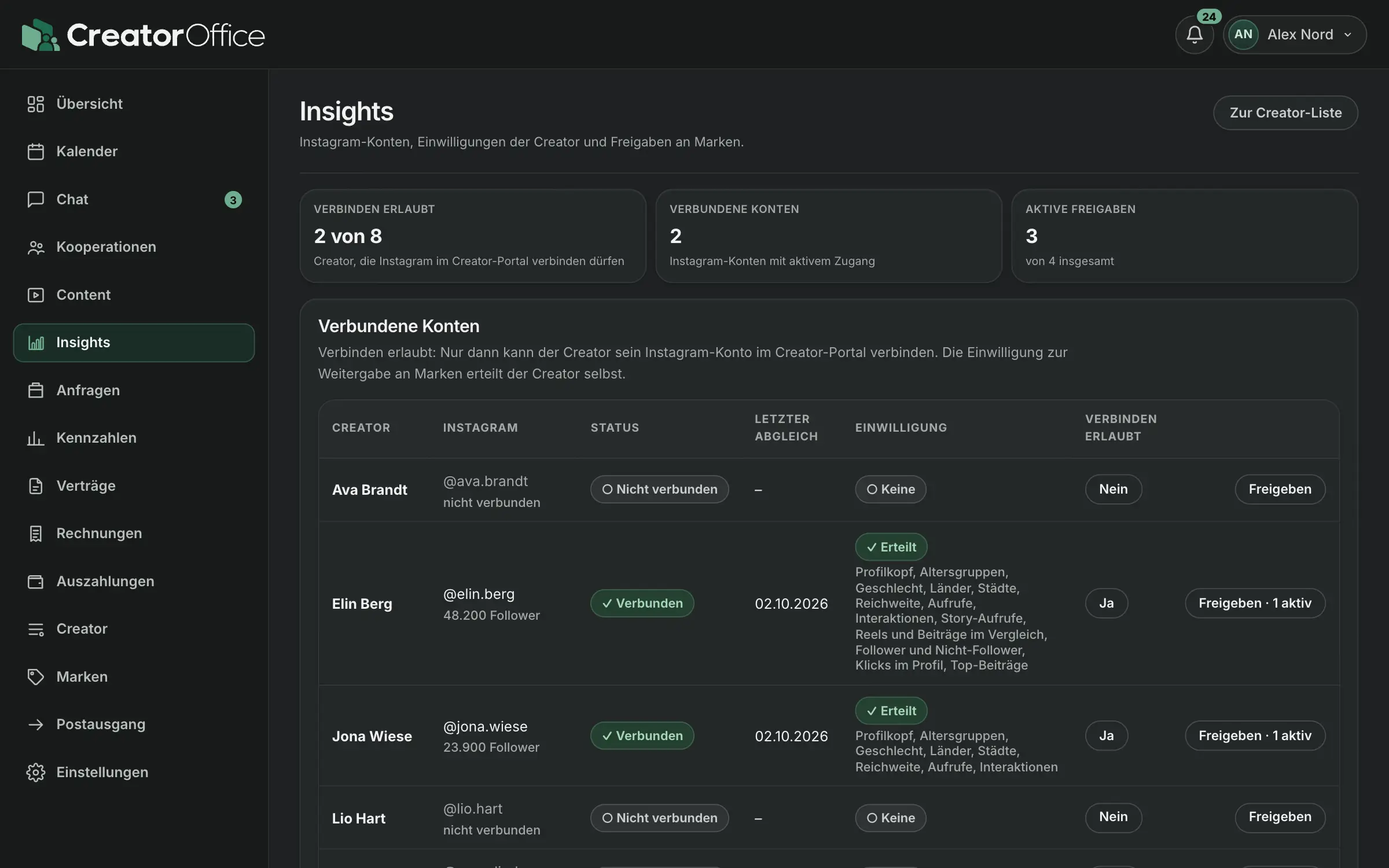Click Erteilt badge in Jona Wiese row

(x=891, y=711)
